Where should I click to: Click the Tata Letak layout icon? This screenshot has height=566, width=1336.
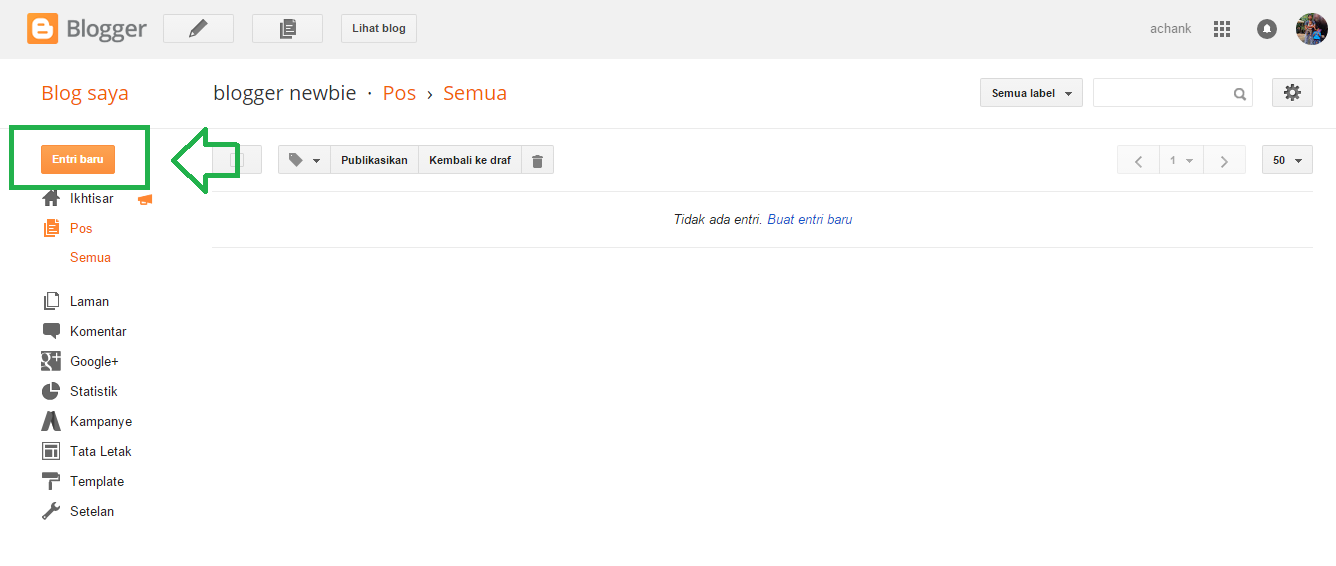(x=51, y=451)
